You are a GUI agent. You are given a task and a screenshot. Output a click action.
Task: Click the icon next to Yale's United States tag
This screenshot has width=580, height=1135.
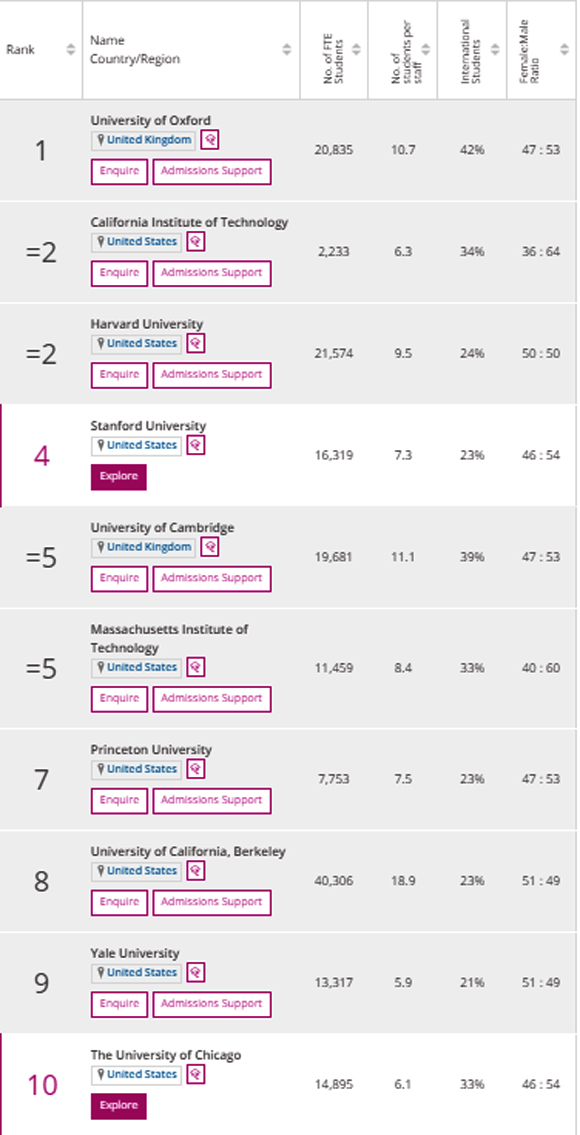(196, 972)
